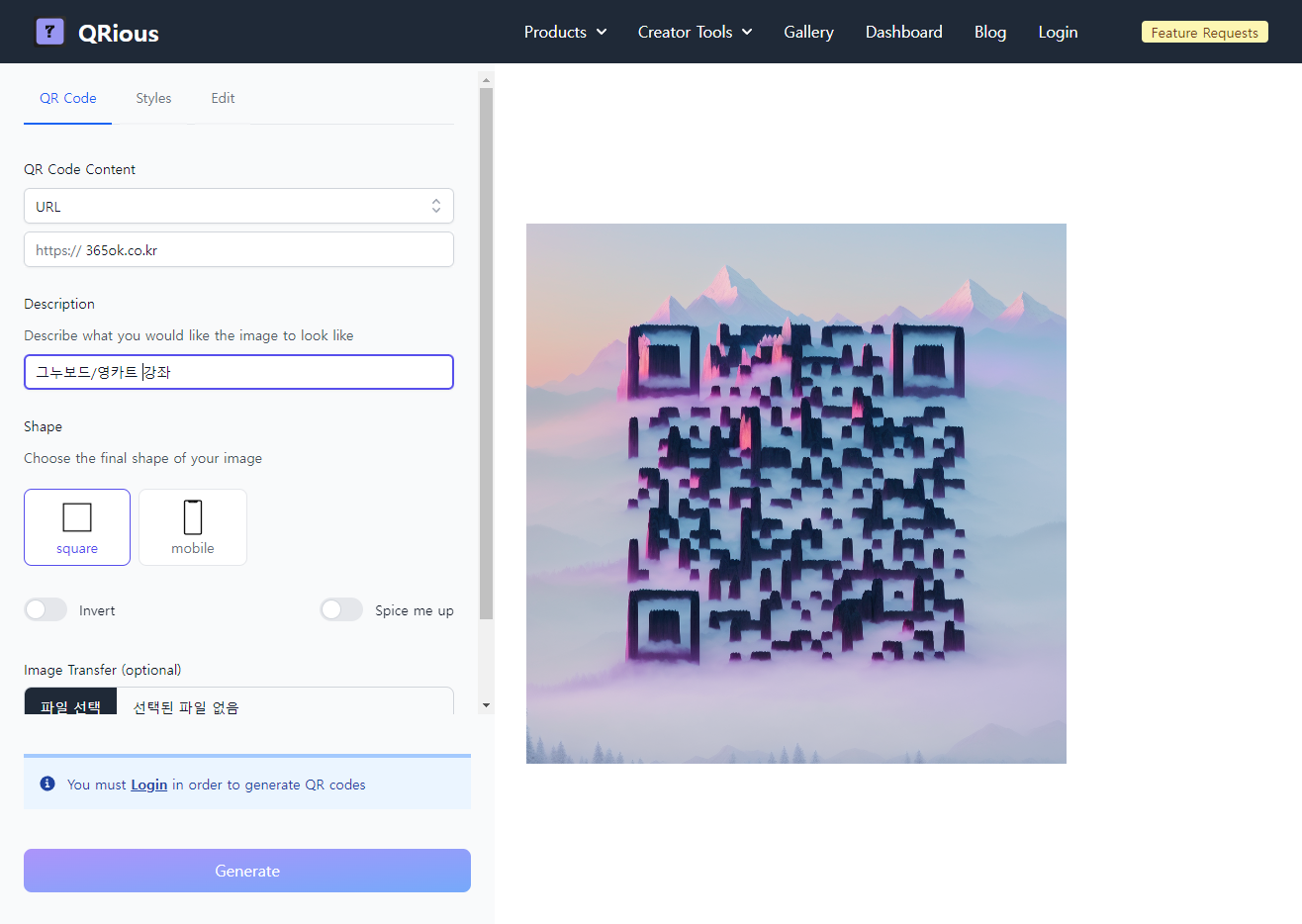Image resolution: width=1302 pixels, height=924 pixels.
Task: Click the scrollbar down arrow
Action: [x=486, y=705]
